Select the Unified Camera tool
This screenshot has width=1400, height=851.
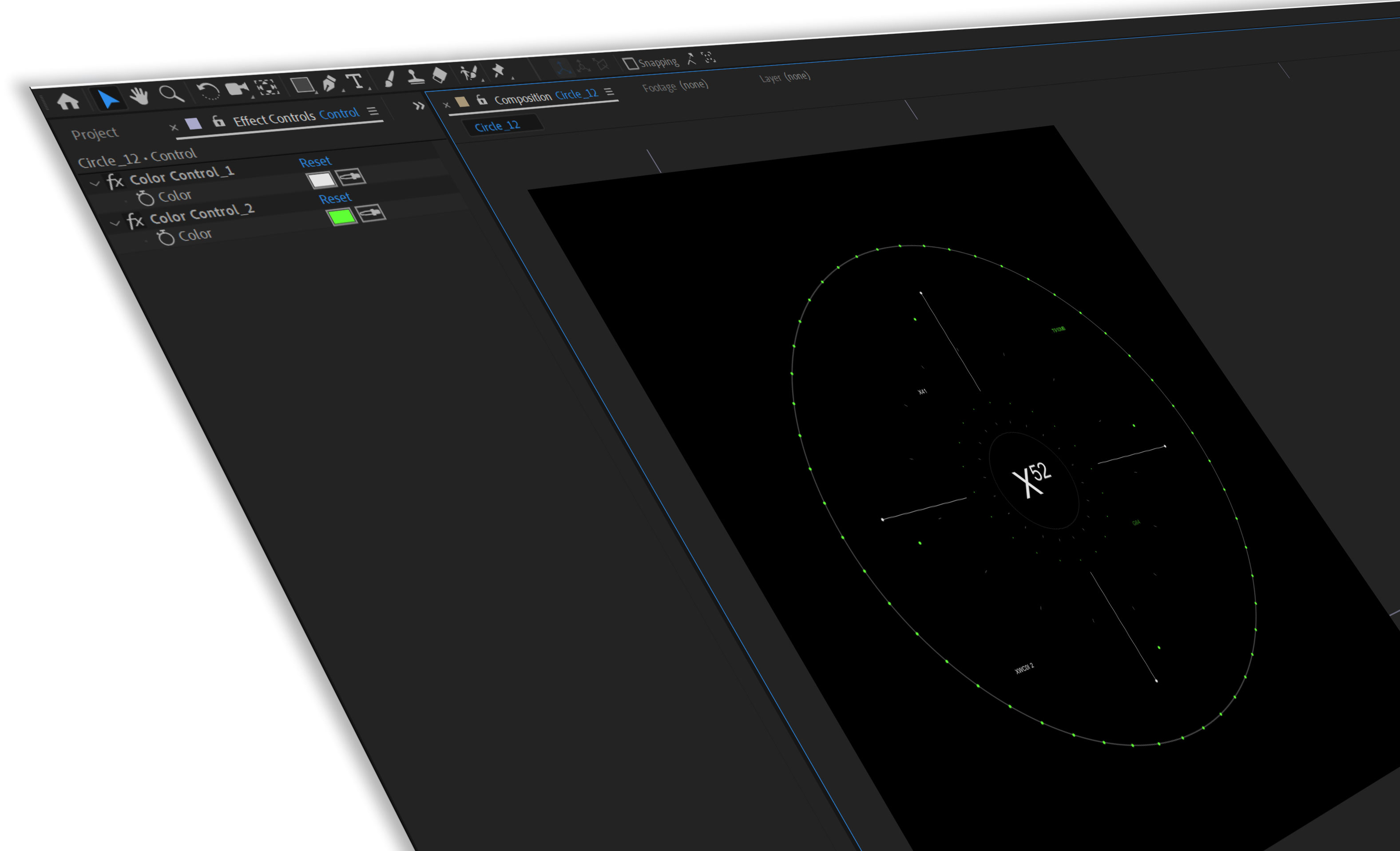point(237,89)
